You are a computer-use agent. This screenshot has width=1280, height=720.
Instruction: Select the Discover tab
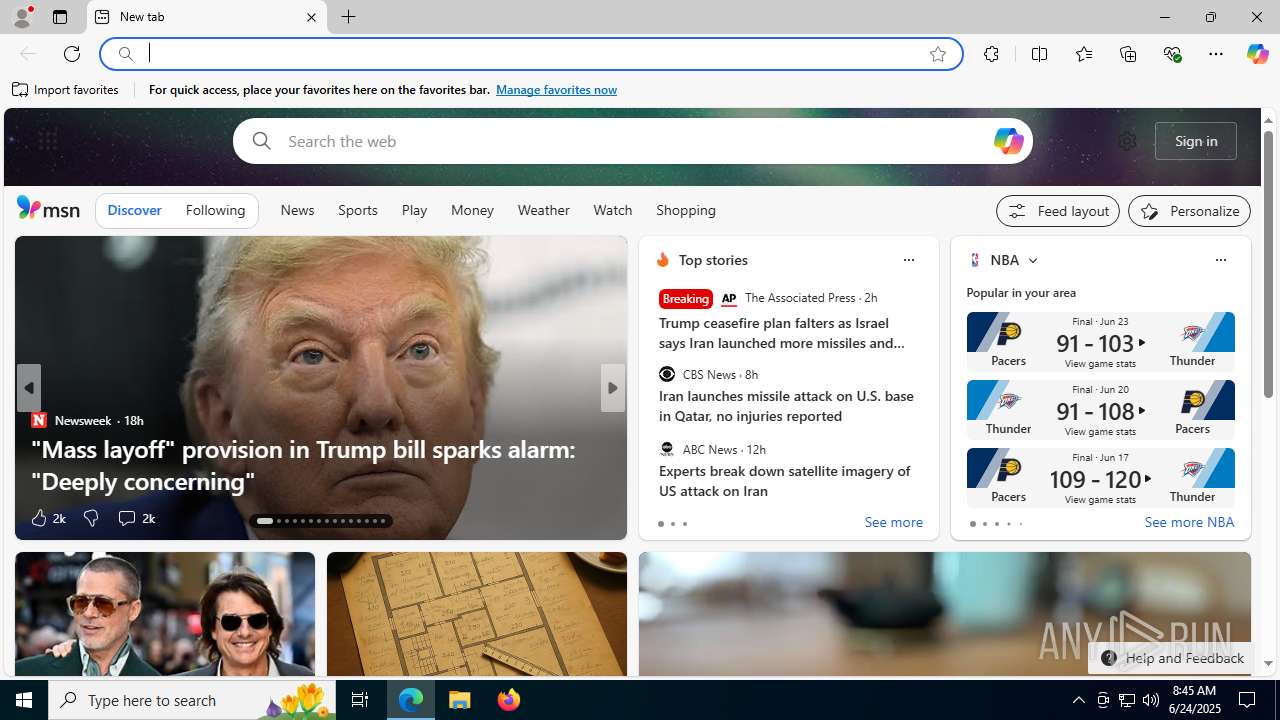pos(134,211)
